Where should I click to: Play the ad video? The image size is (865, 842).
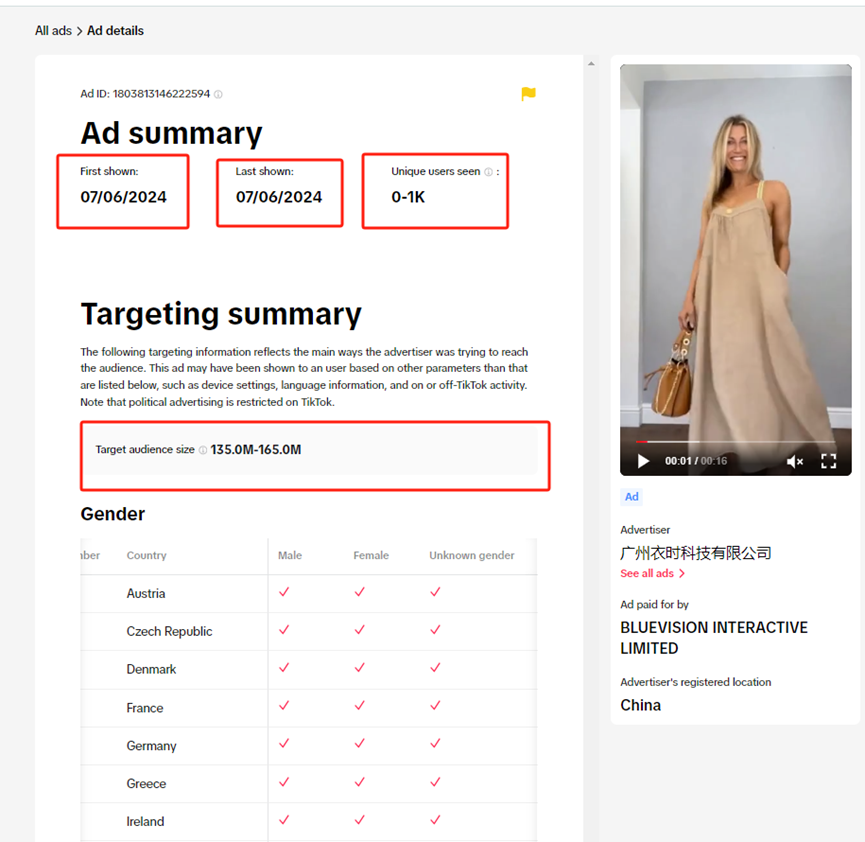tap(643, 461)
